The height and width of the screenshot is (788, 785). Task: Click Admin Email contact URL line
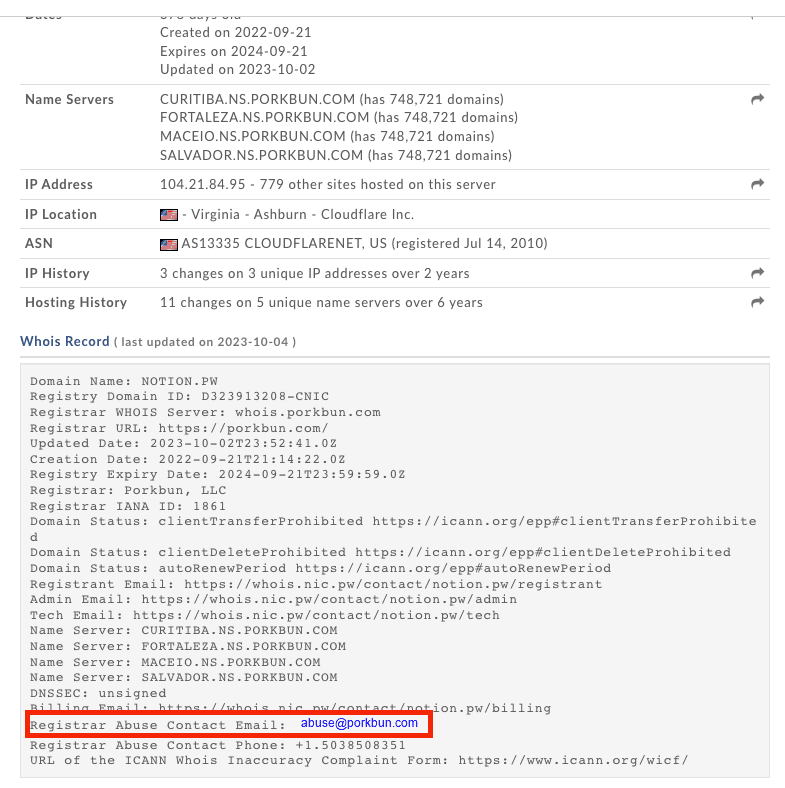coord(273,600)
